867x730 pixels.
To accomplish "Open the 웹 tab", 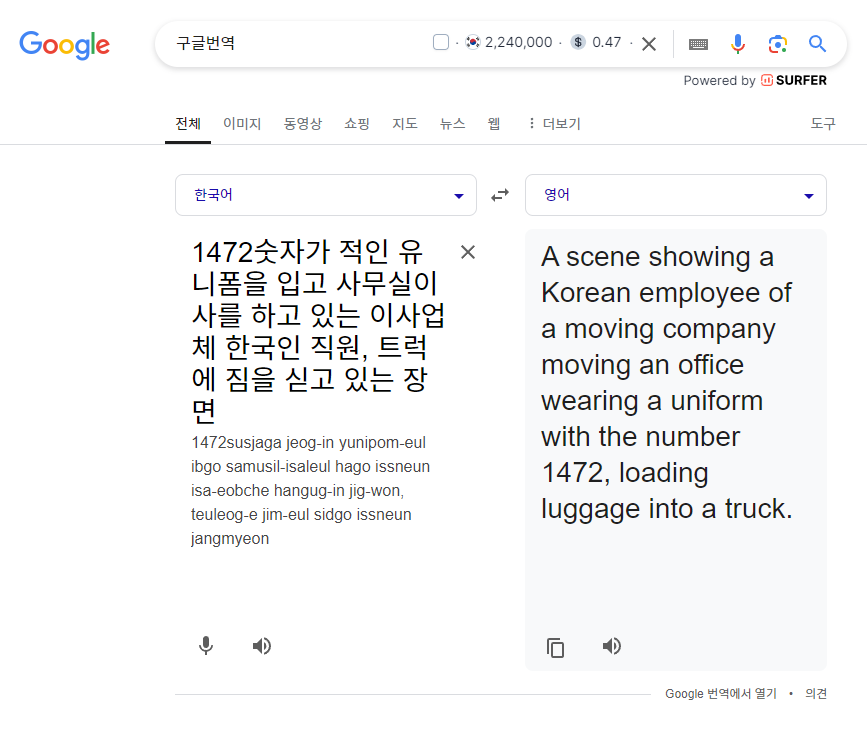I will (x=494, y=123).
